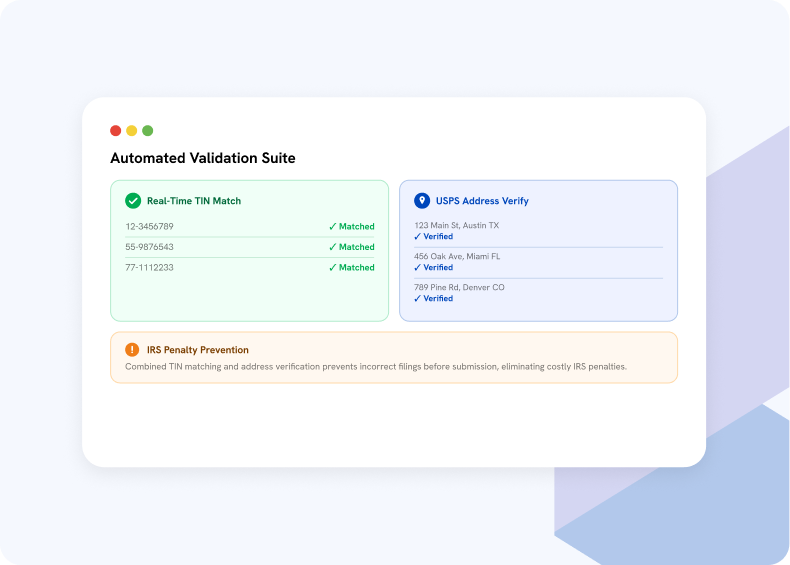Select Matched status for TIN 55-9876543
Viewport: 790px width, 565px height.
pyautogui.click(x=352, y=247)
